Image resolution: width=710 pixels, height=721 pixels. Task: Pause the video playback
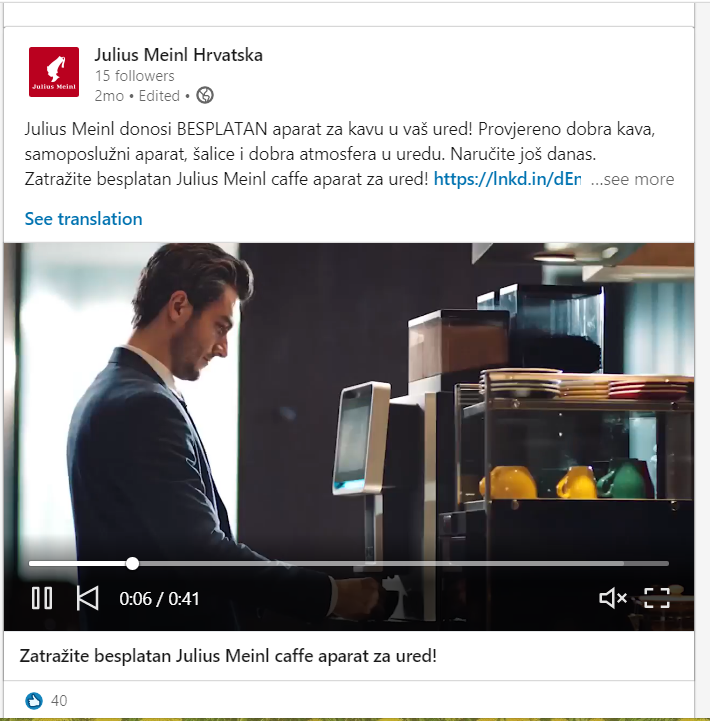pos(42,598)
